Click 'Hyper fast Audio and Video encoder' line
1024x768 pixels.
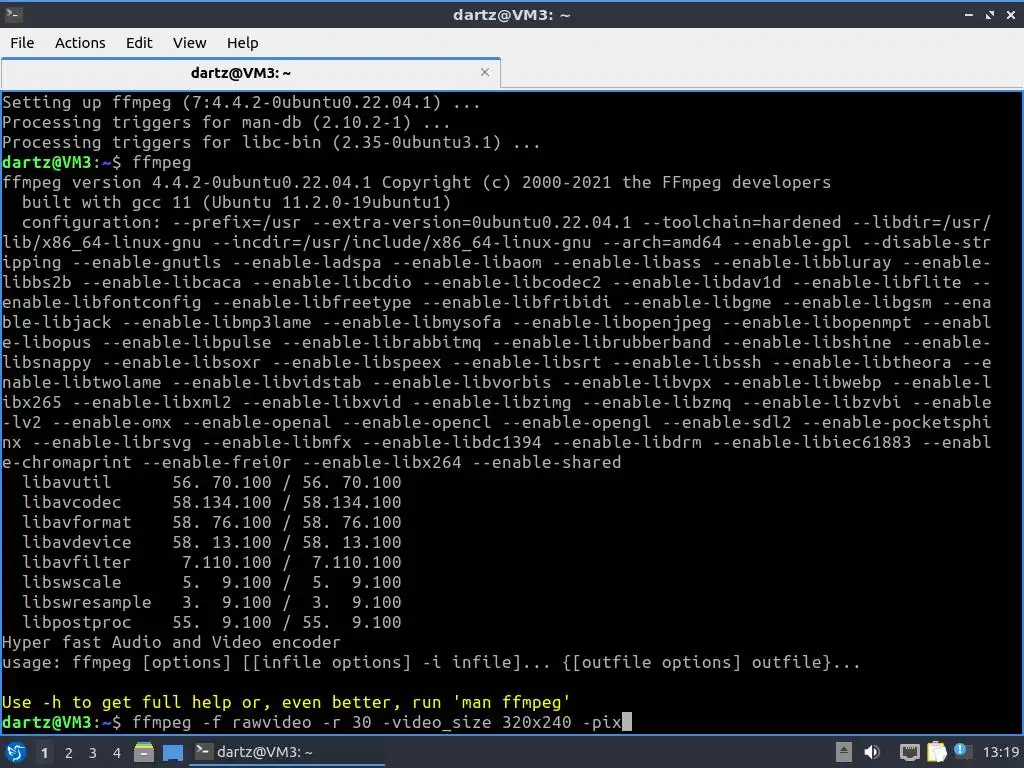click(x=171, y=643)
